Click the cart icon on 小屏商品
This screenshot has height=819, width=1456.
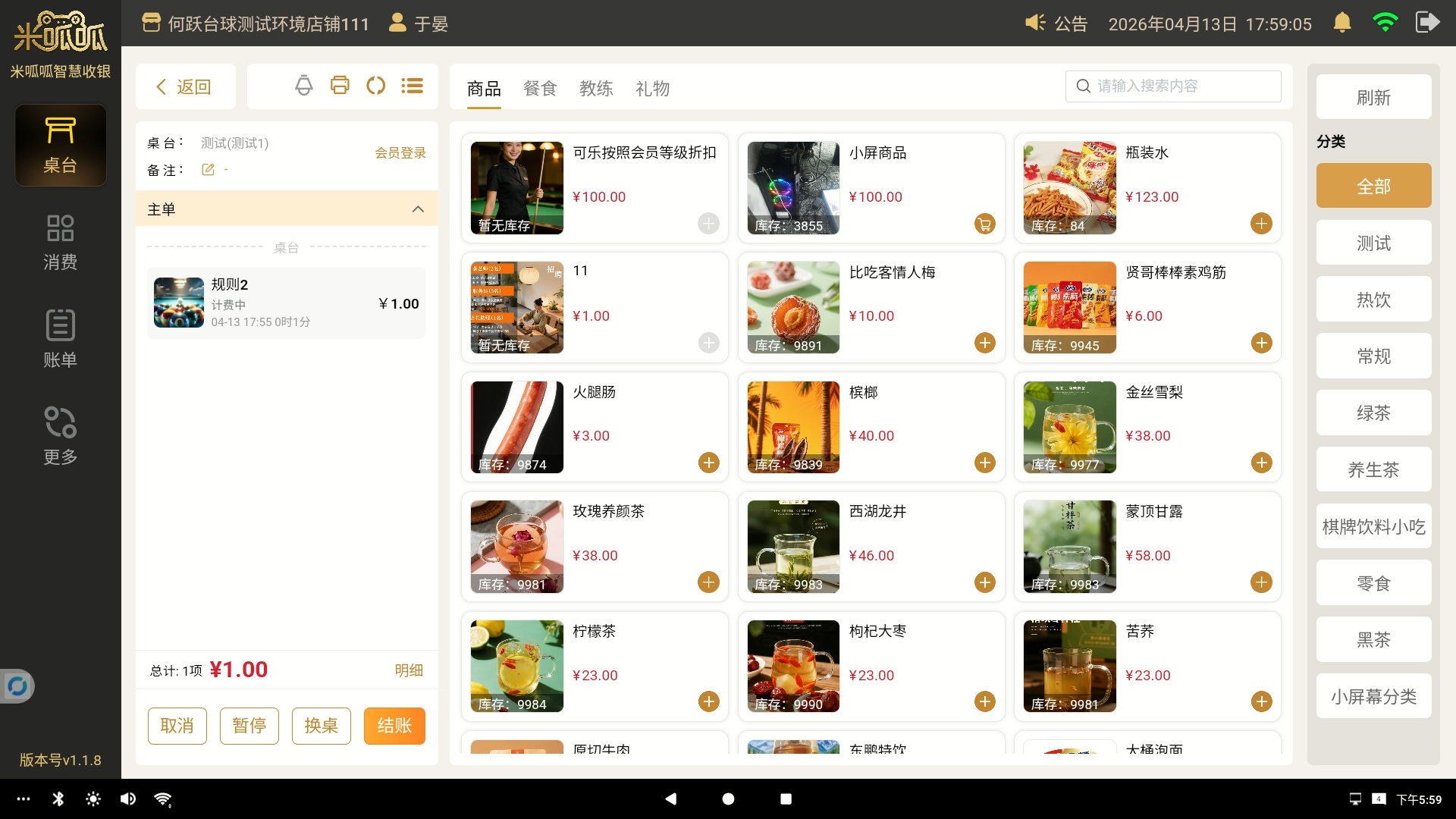click(x=984, y=224)
